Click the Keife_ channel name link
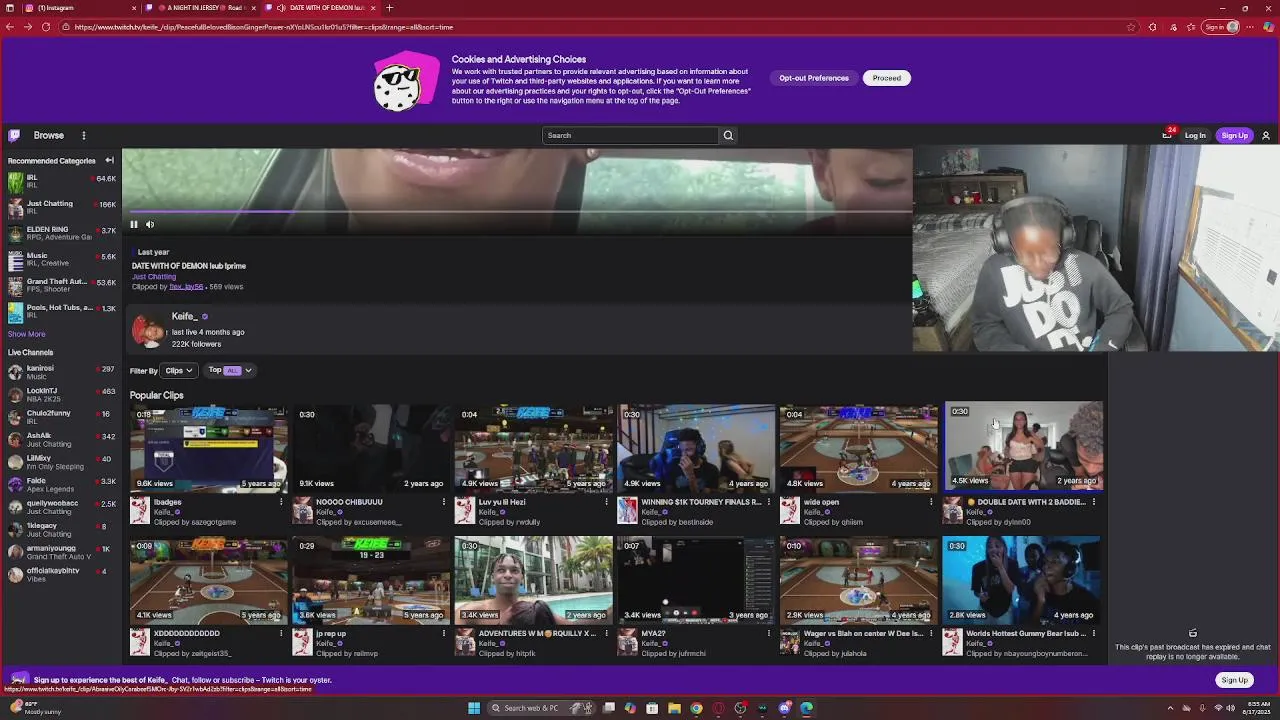This screenshot has height=720, width=1280. click(x=184, y=317)
